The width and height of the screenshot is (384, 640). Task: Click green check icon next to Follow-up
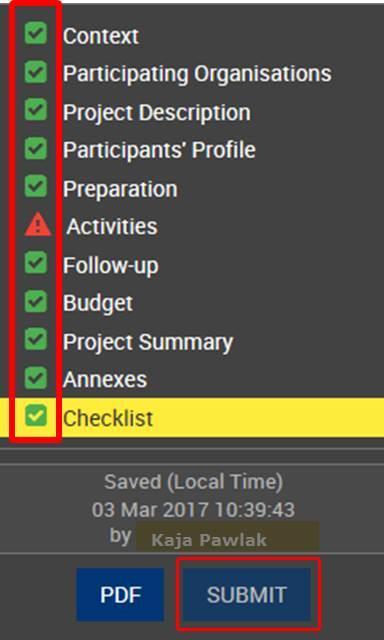point(36,262)
